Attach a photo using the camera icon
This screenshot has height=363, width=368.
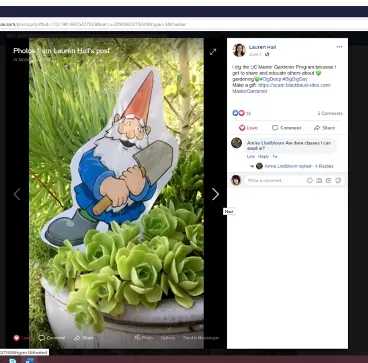(319, 180)
